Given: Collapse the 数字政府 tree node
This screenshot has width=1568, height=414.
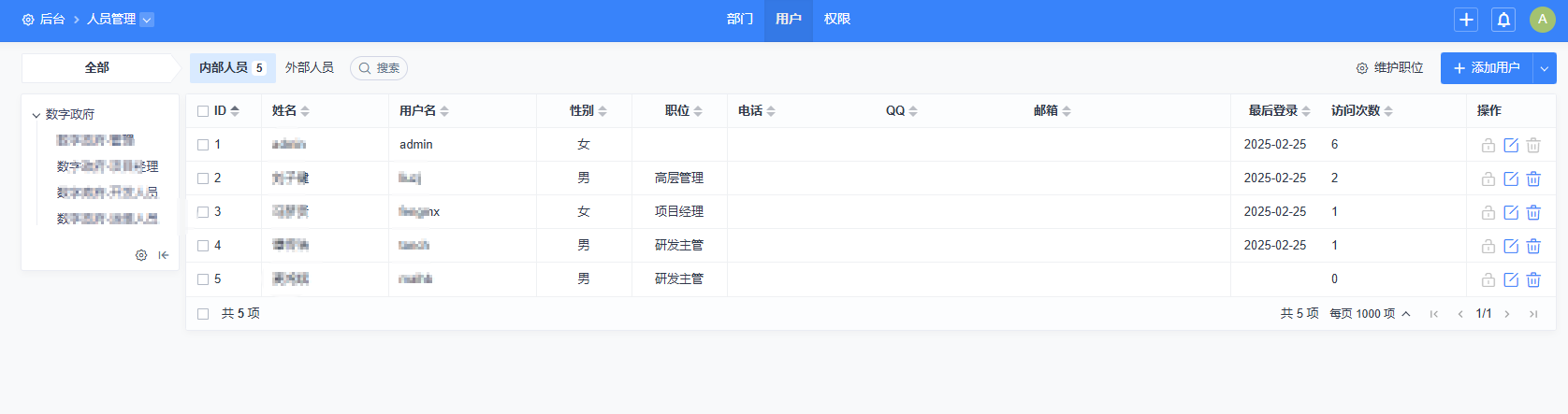Looking at the screenshot, I should pyautogui.click(x=36, y=115).
